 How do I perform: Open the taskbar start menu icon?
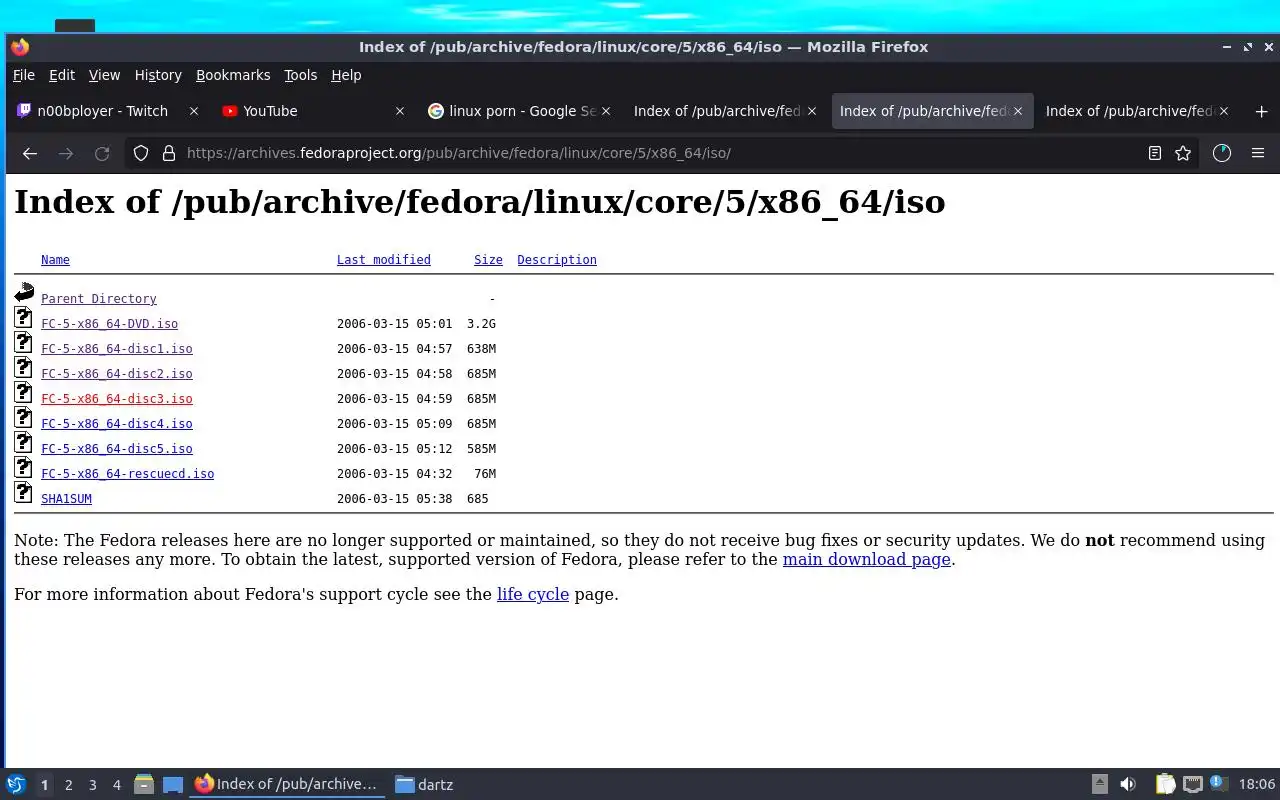pos(16,784)
